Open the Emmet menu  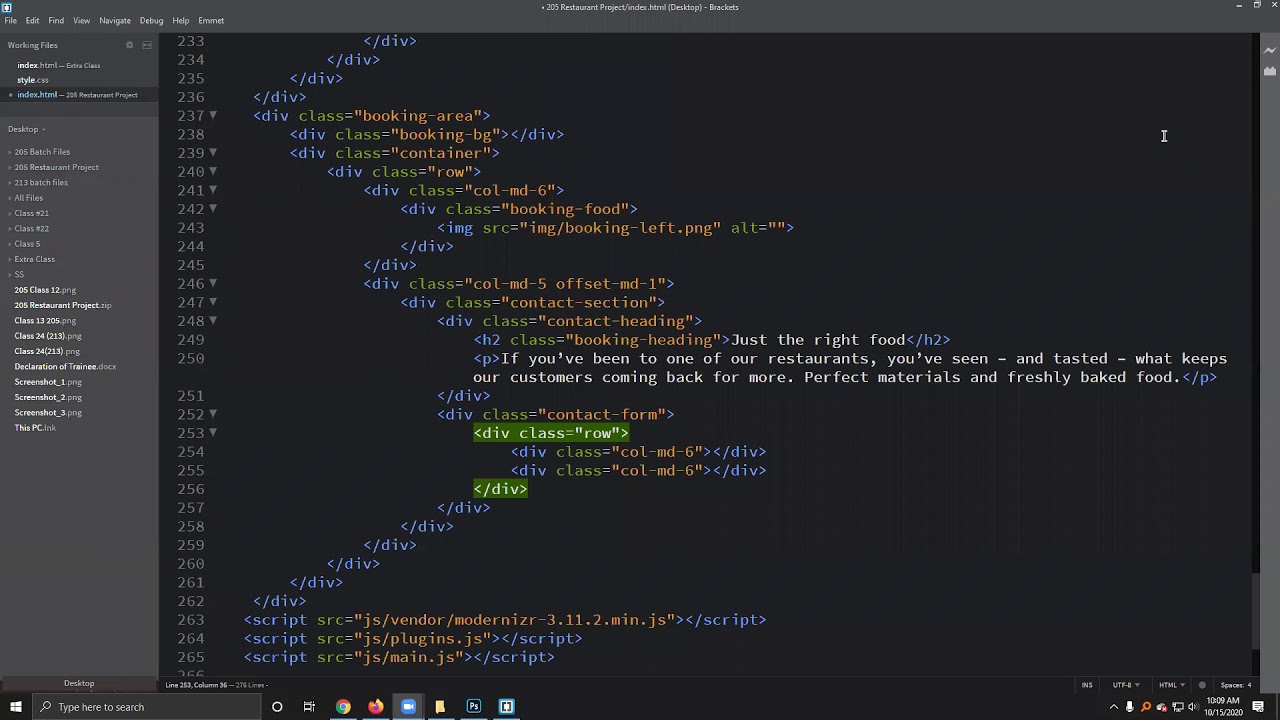211,20
